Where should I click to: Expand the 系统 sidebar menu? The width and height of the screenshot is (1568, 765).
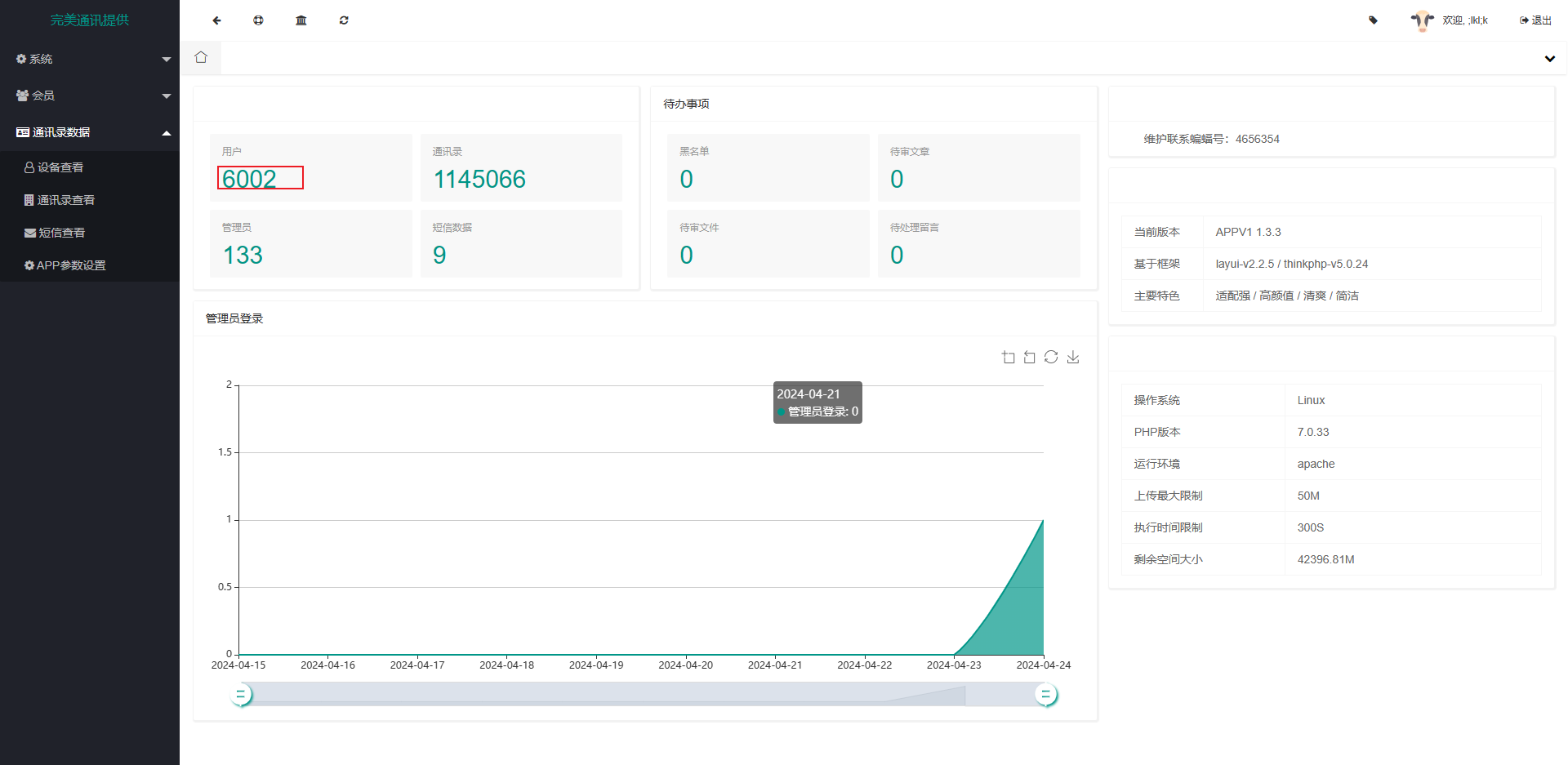tap(90, 59)
